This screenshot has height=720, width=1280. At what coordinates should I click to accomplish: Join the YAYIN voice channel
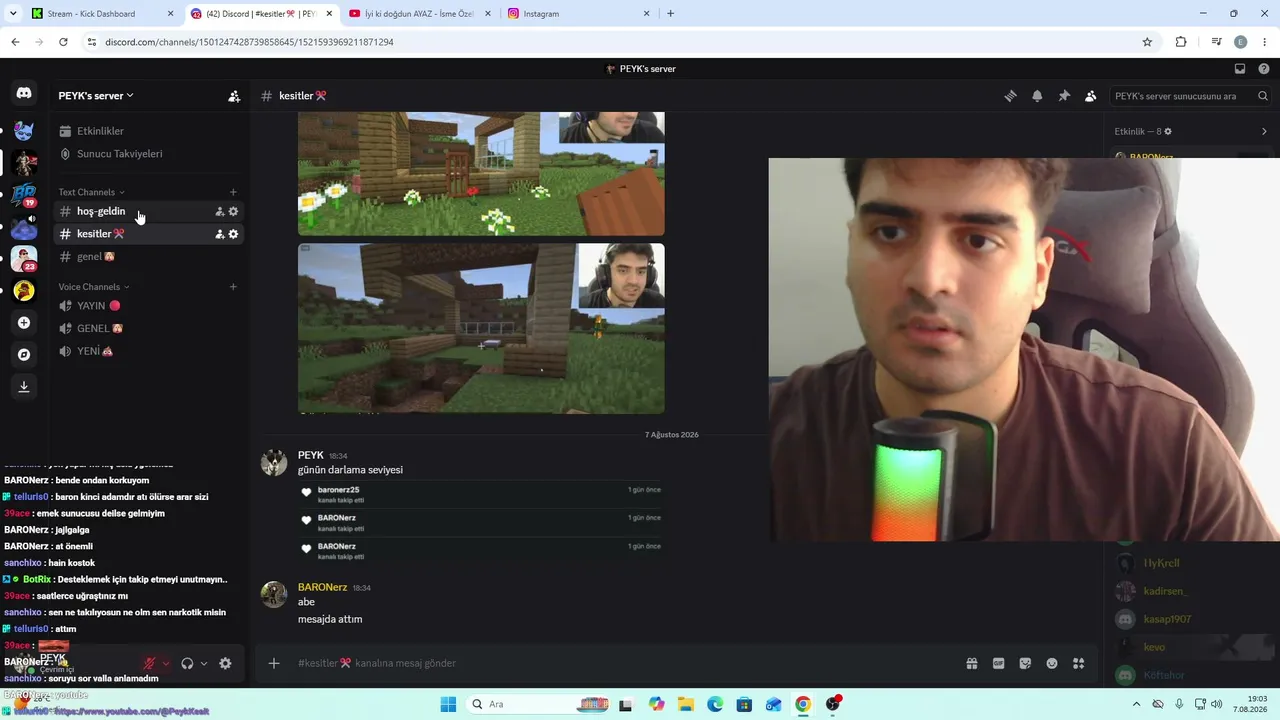[x=99, y=306]
